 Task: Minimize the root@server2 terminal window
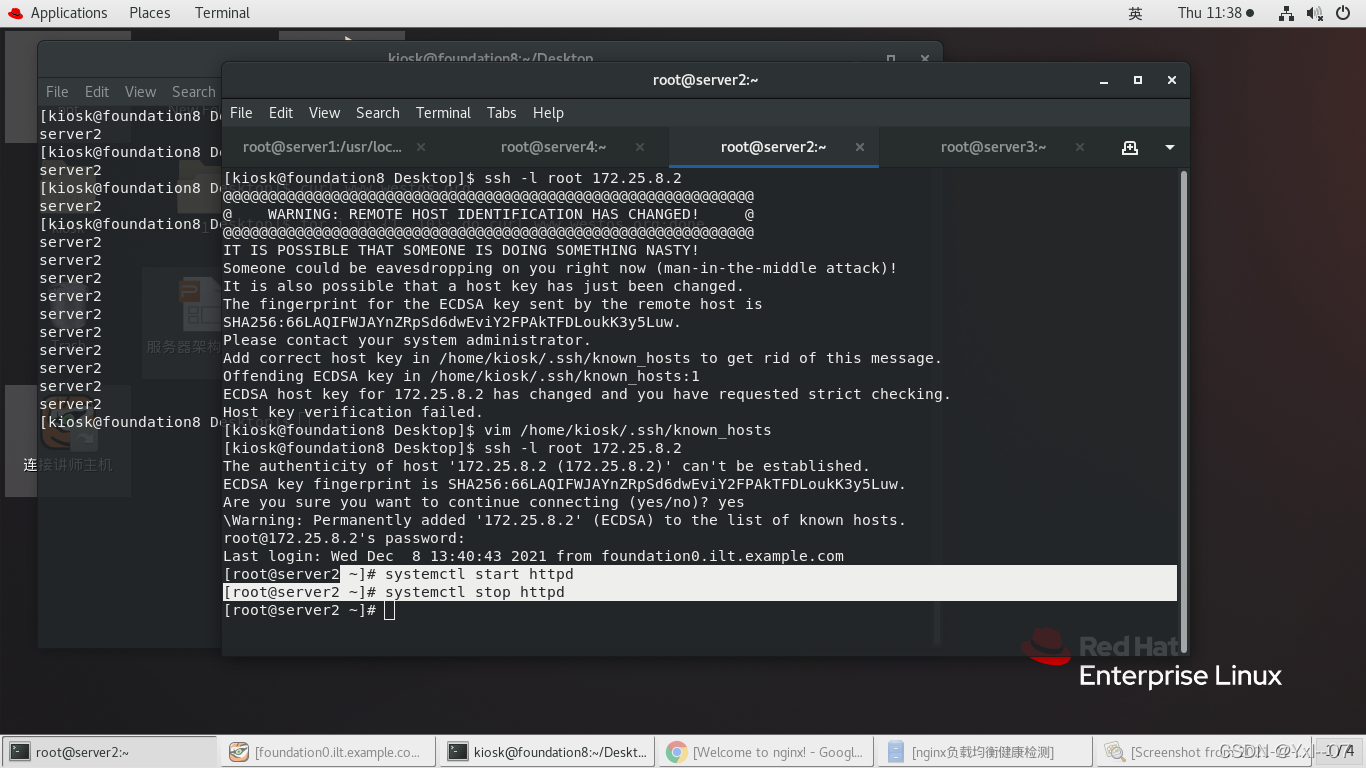click(1104, 80)
